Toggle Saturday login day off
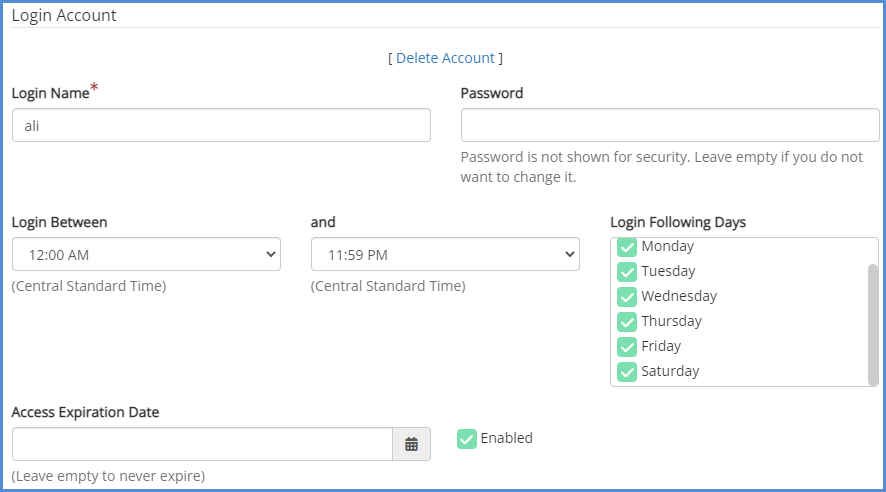This screenshot has width=886, height=492. 627,372
